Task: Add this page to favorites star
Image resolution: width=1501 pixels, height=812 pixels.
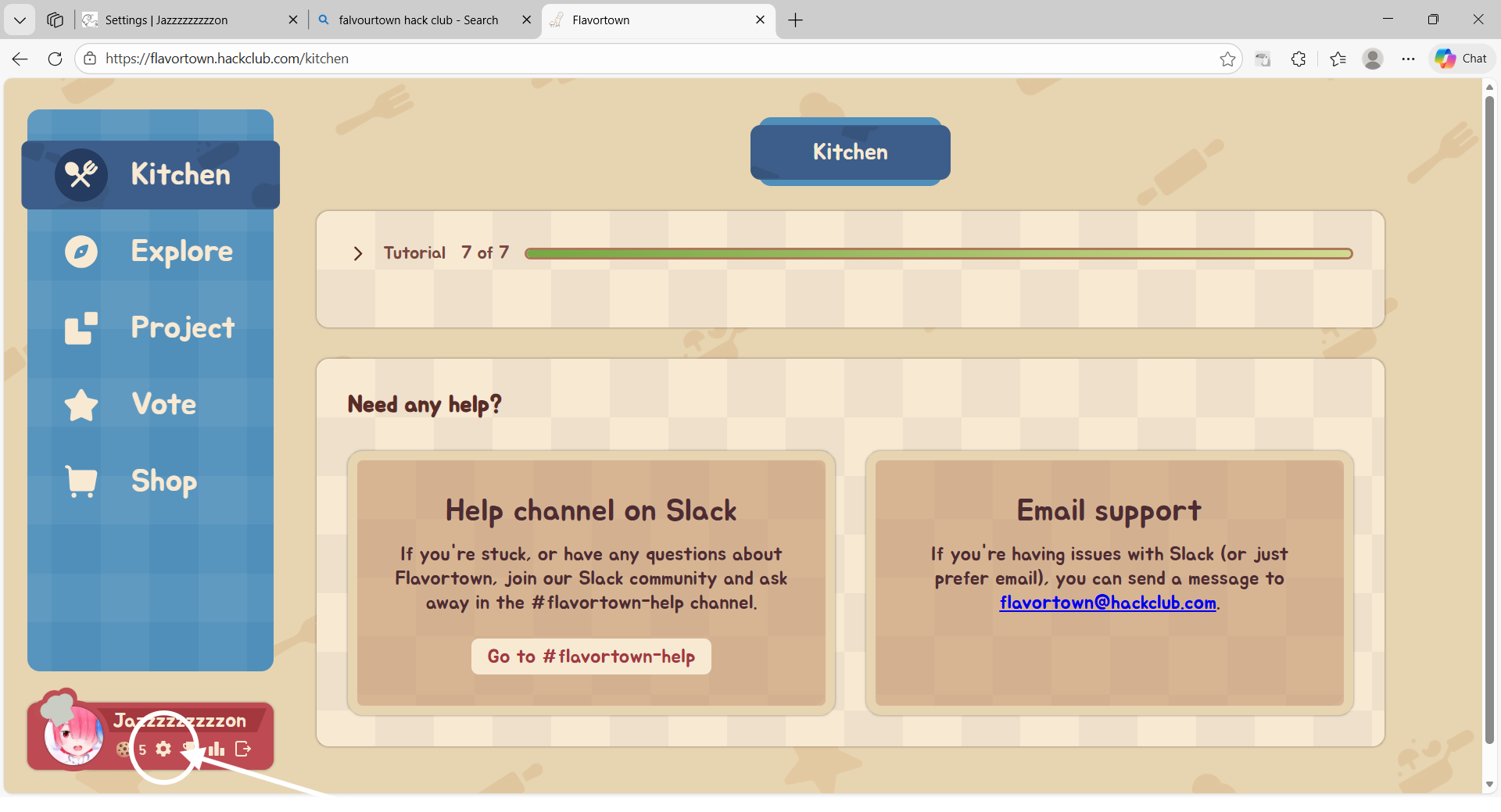Action: click(1227, 59)
